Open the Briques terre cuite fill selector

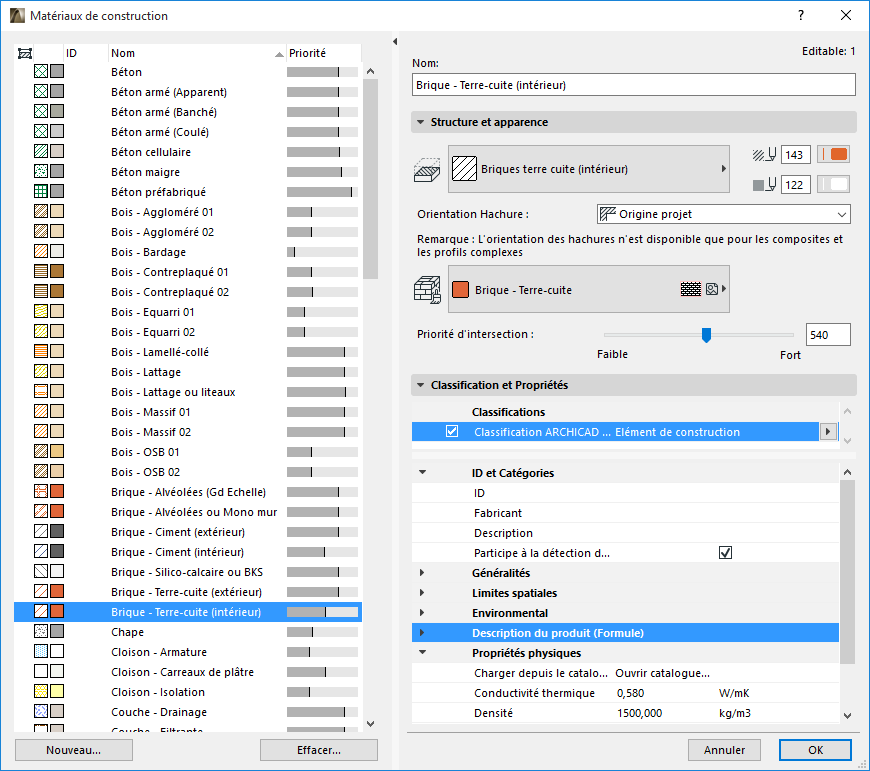pyautogui.click(x=589, y=169)
